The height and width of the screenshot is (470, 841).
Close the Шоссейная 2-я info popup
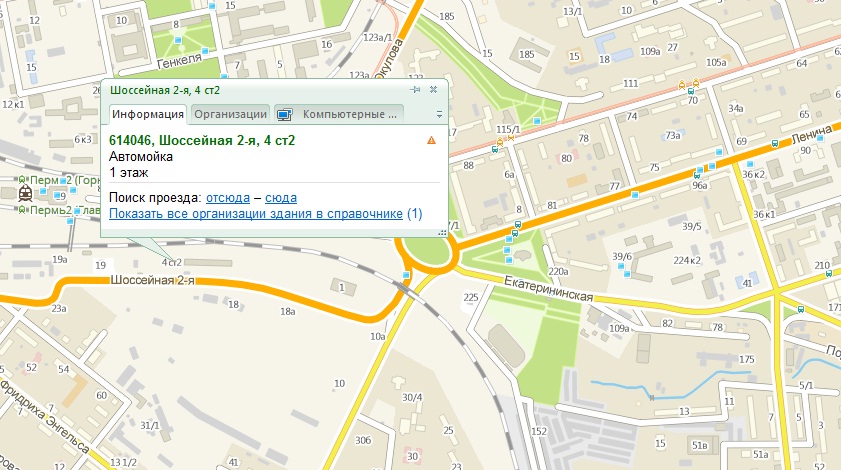(x=433, y=90)
